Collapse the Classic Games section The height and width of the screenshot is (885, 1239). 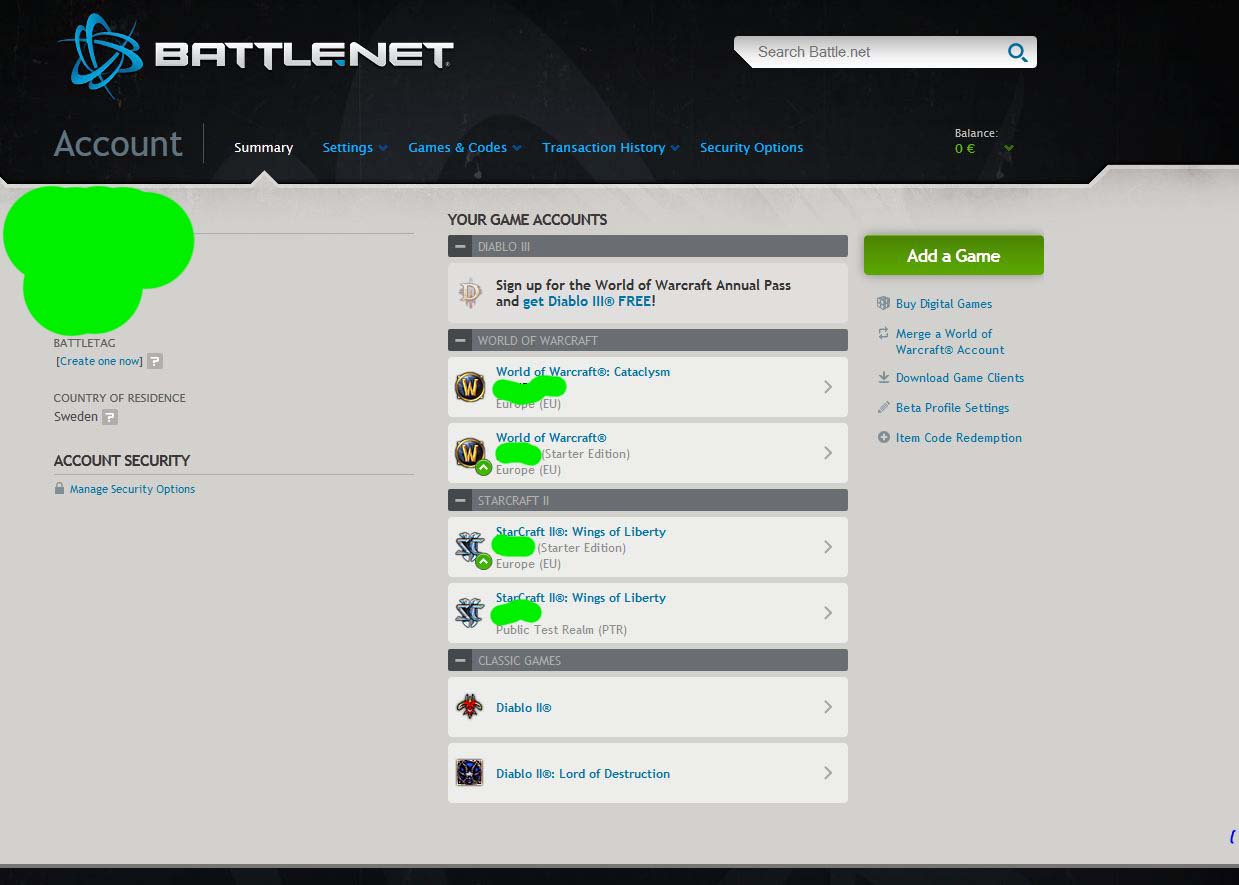tap(460, 660)
